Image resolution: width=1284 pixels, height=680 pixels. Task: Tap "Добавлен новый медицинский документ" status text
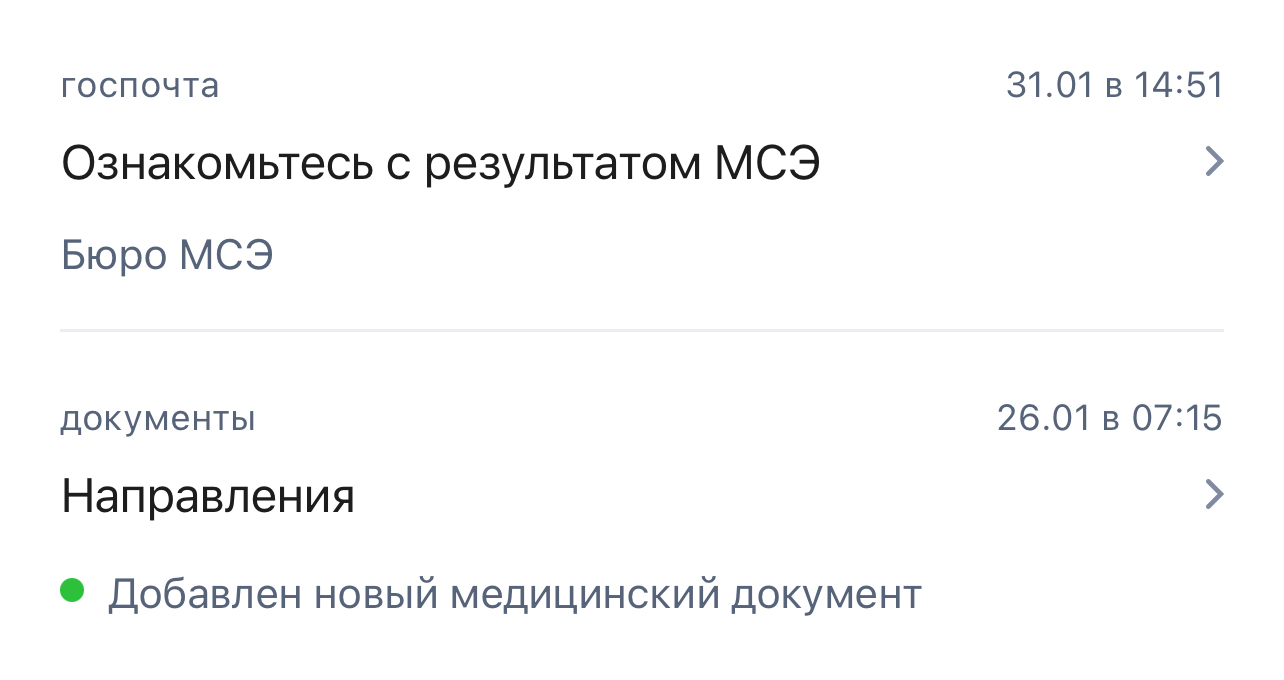point(514,595)
